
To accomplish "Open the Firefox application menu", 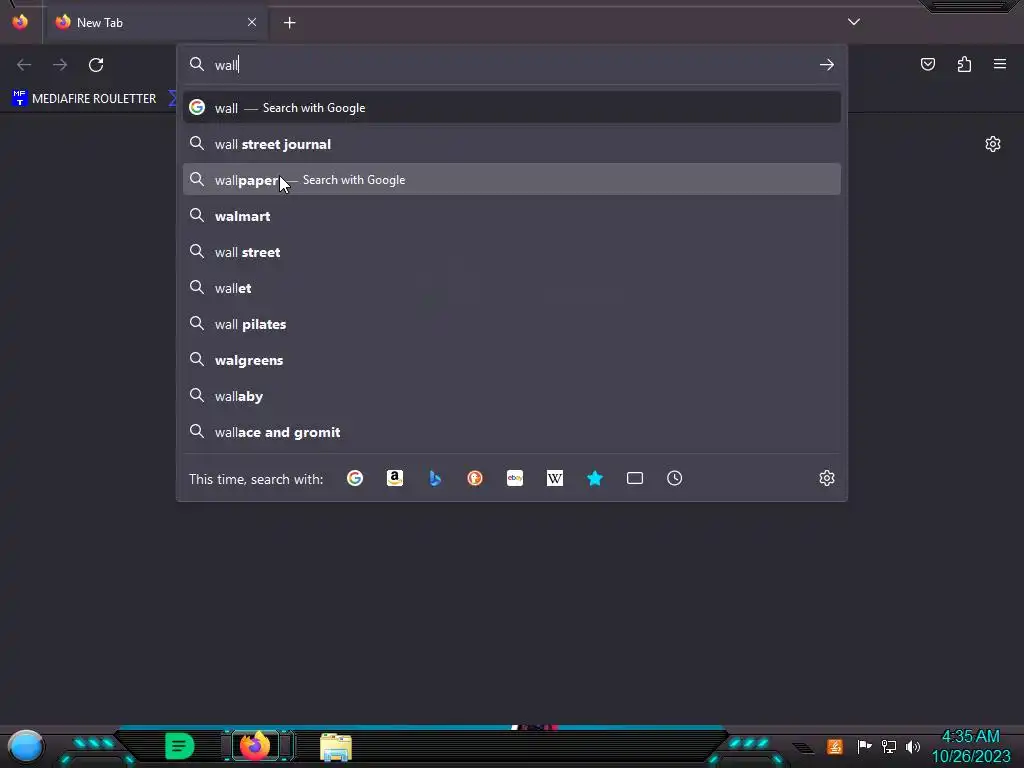I will pos(1000,64).
